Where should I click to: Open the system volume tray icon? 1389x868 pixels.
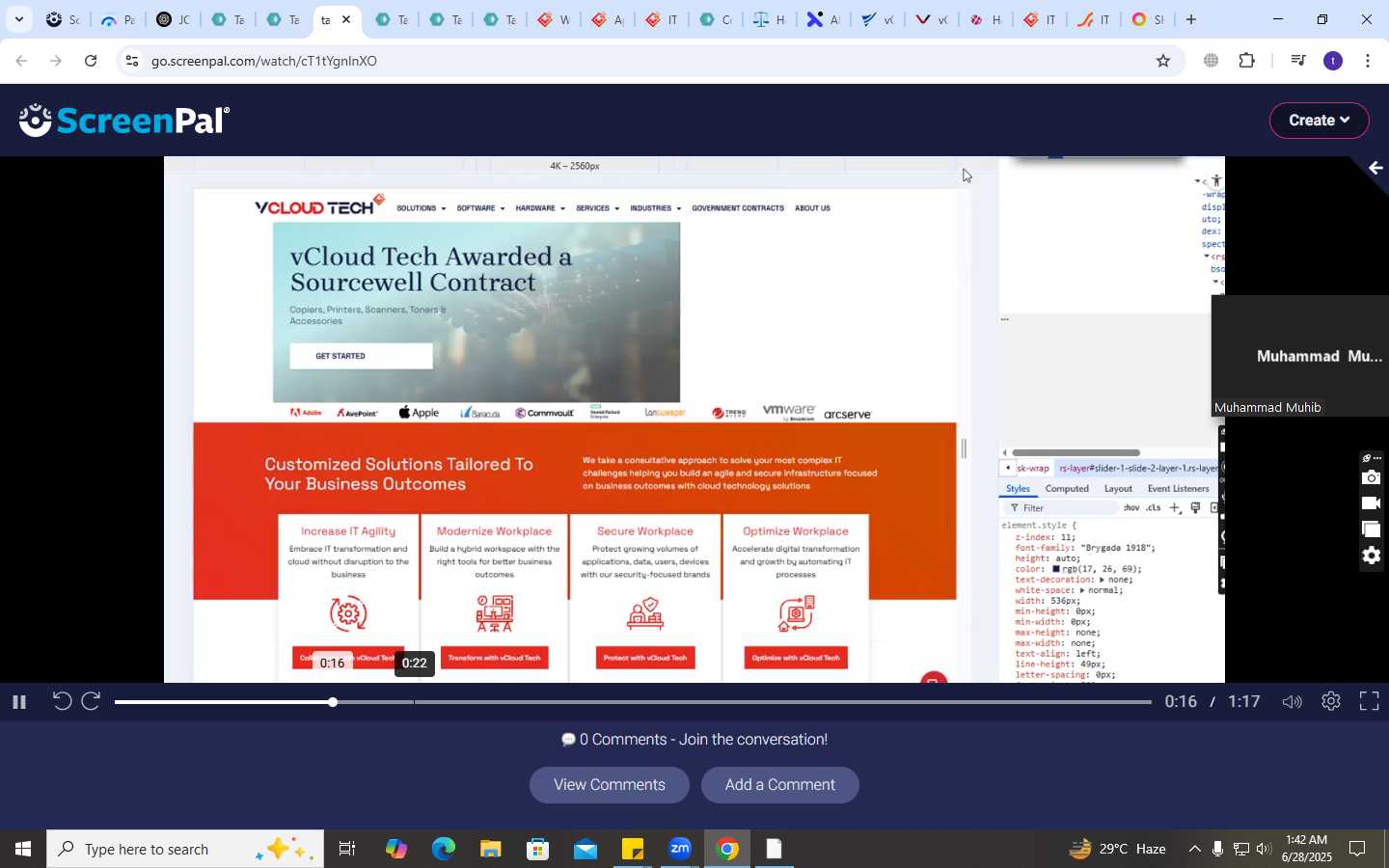point(1264,850)
